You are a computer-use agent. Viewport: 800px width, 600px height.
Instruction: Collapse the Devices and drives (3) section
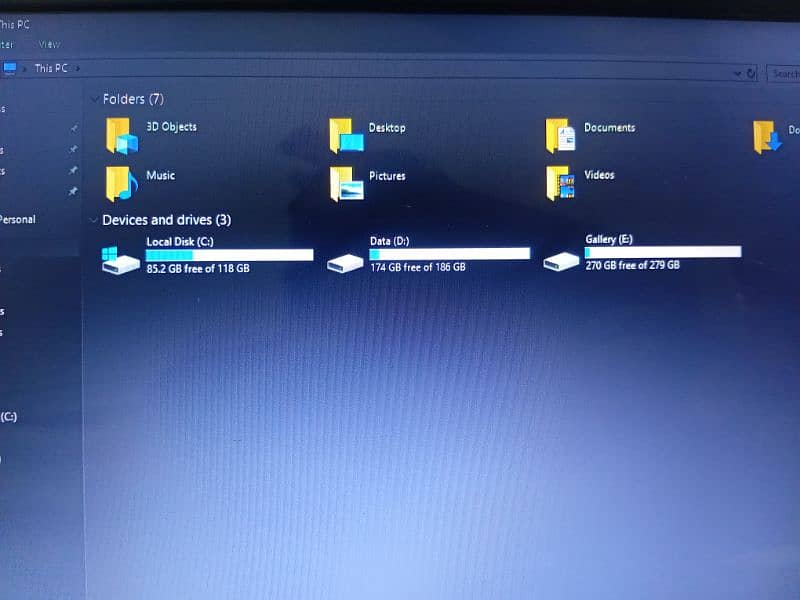coord(93,220)
